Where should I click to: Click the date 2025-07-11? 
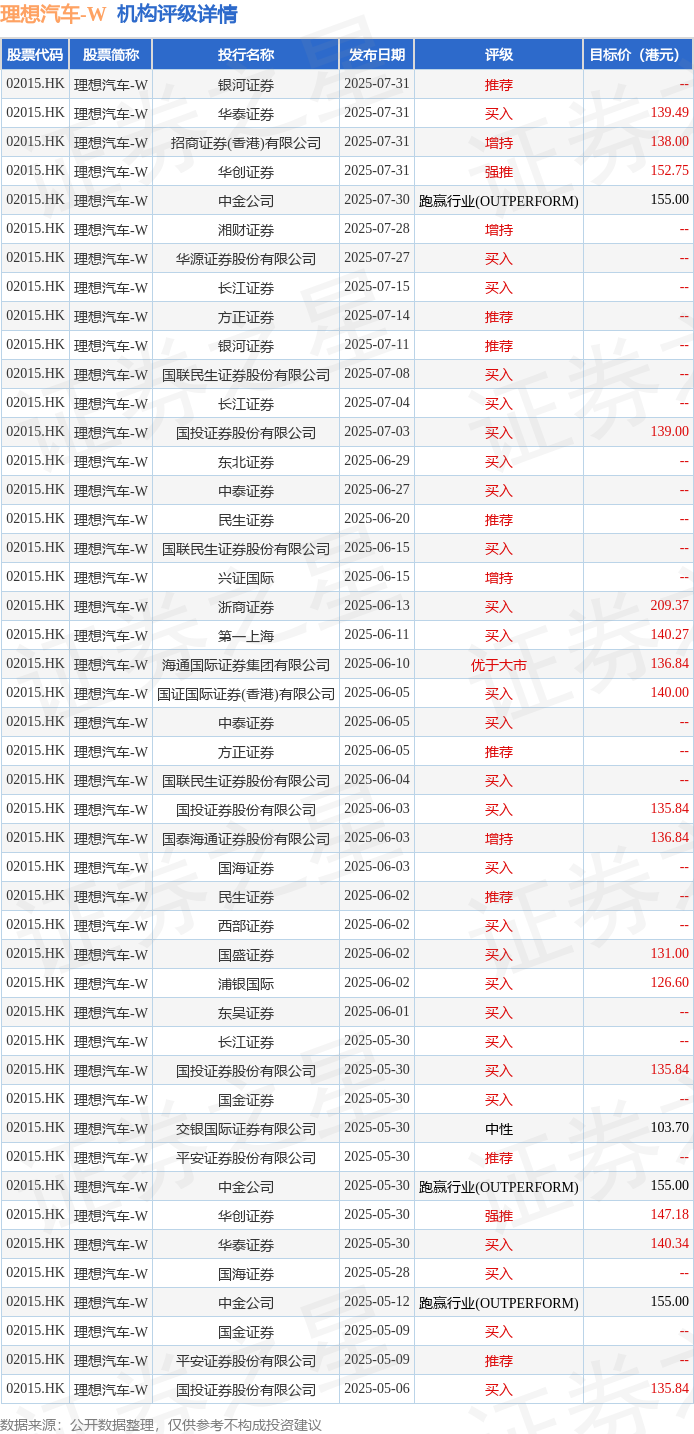tap(377, 345)
